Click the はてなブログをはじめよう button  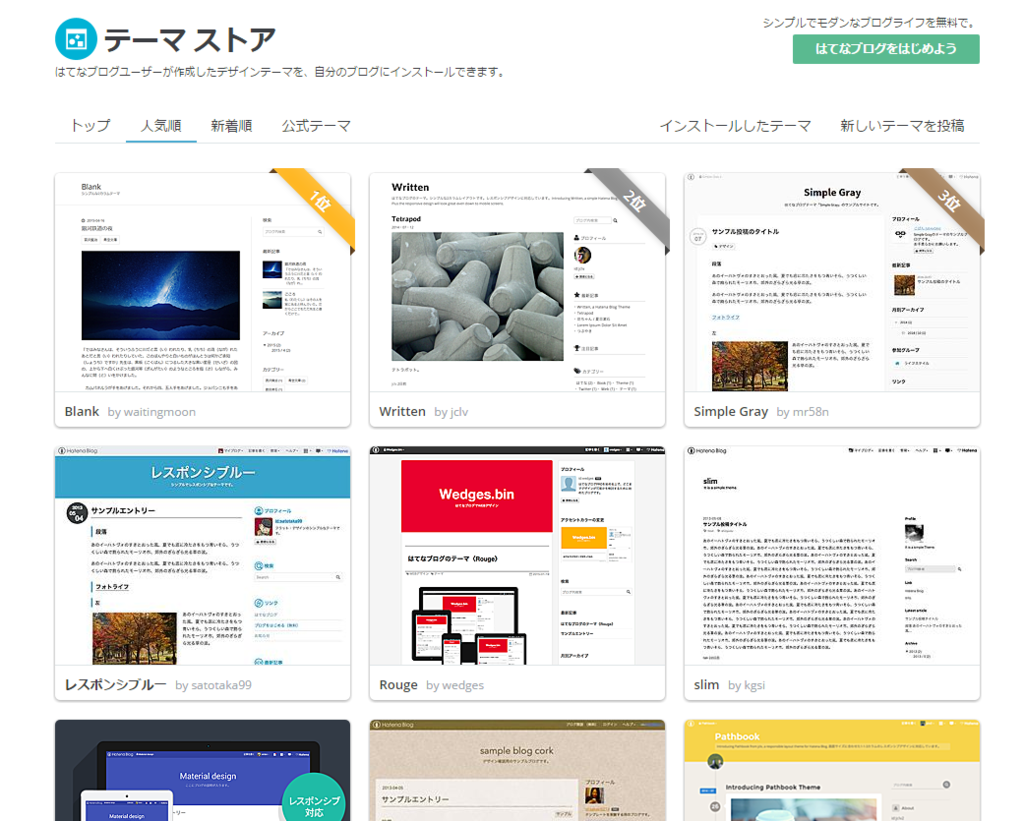pyautogui.click(x=886, y=49)
